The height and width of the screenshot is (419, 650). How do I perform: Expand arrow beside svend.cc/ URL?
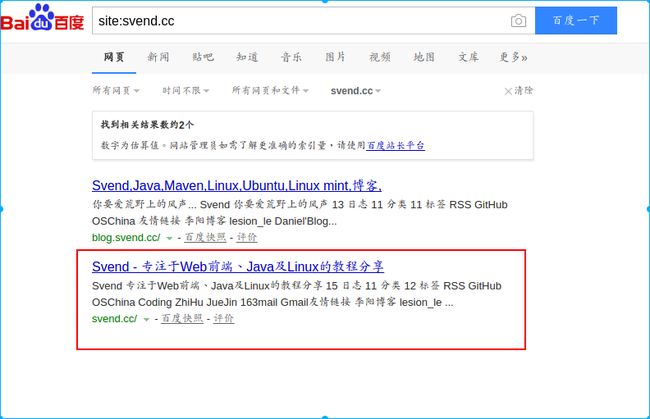click(x=146, y=320)
